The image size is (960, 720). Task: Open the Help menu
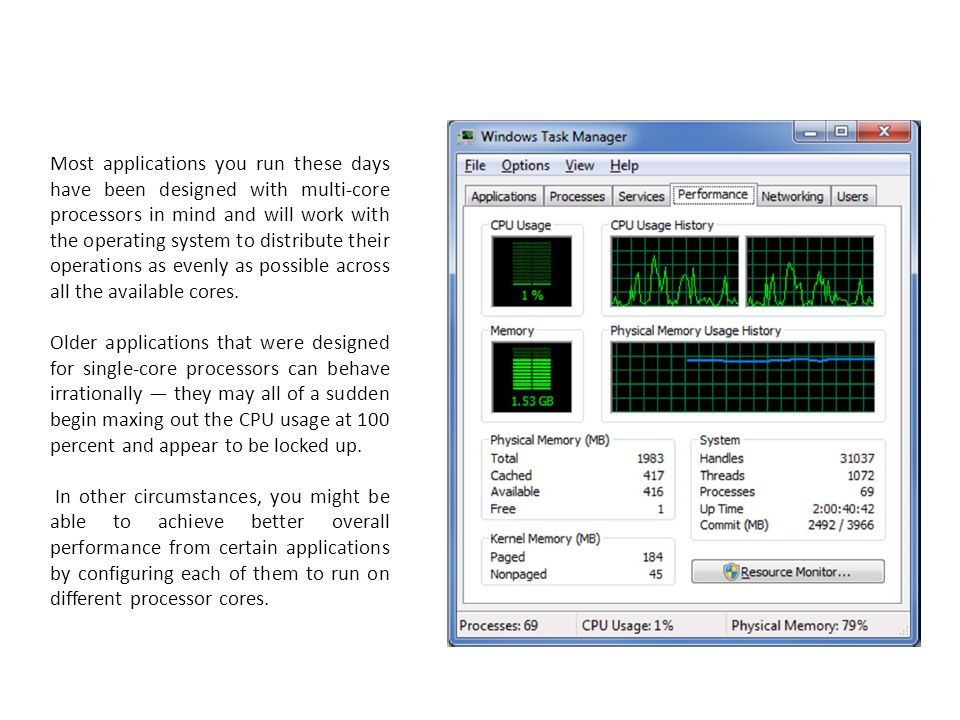click(624, 165)
